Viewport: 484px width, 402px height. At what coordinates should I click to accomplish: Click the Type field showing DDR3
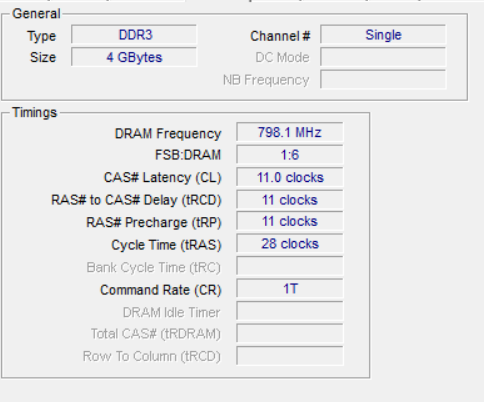click(134, 34)
